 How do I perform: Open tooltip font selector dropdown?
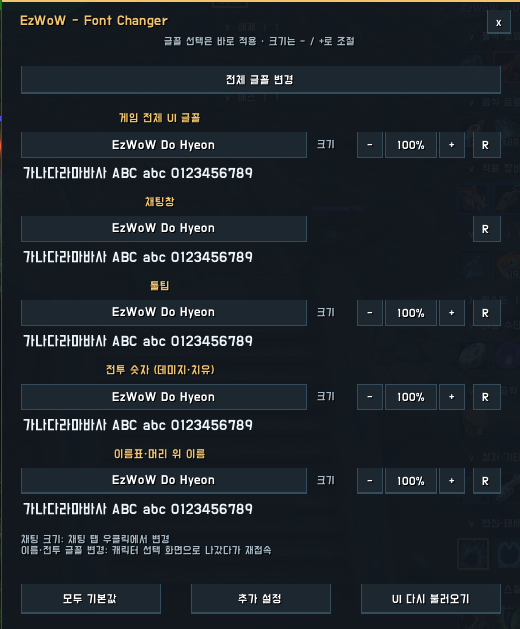164,312
